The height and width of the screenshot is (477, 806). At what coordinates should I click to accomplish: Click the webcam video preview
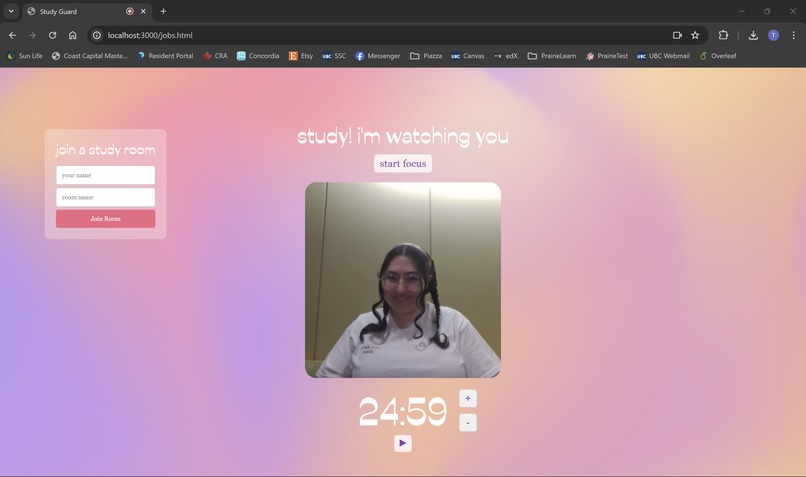coord(402,280)
